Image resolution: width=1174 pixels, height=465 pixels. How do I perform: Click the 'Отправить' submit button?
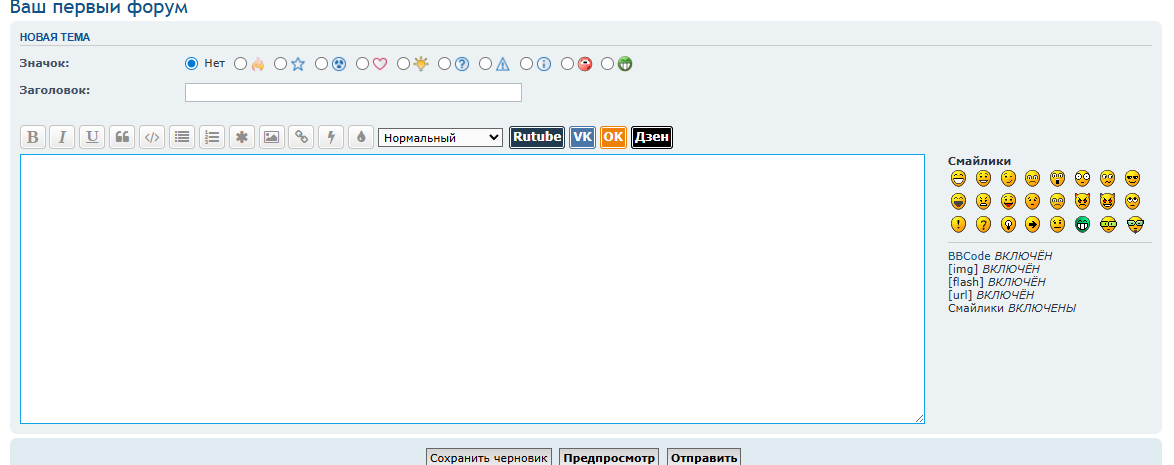[704, 458]
